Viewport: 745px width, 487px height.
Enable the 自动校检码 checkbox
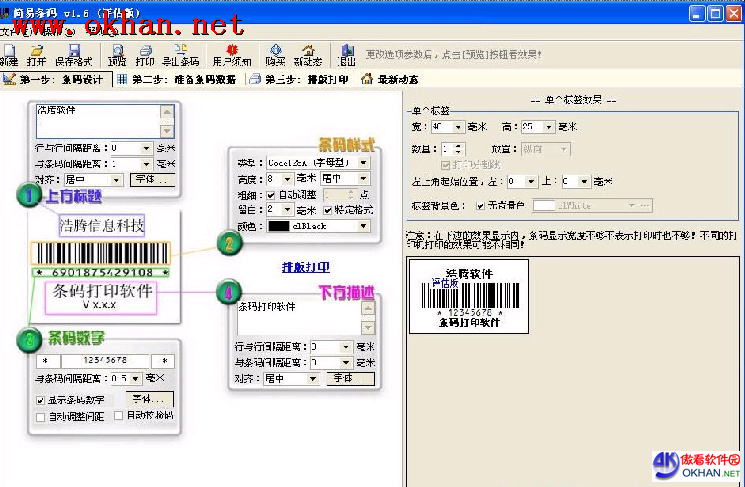(x=119, y=416)
